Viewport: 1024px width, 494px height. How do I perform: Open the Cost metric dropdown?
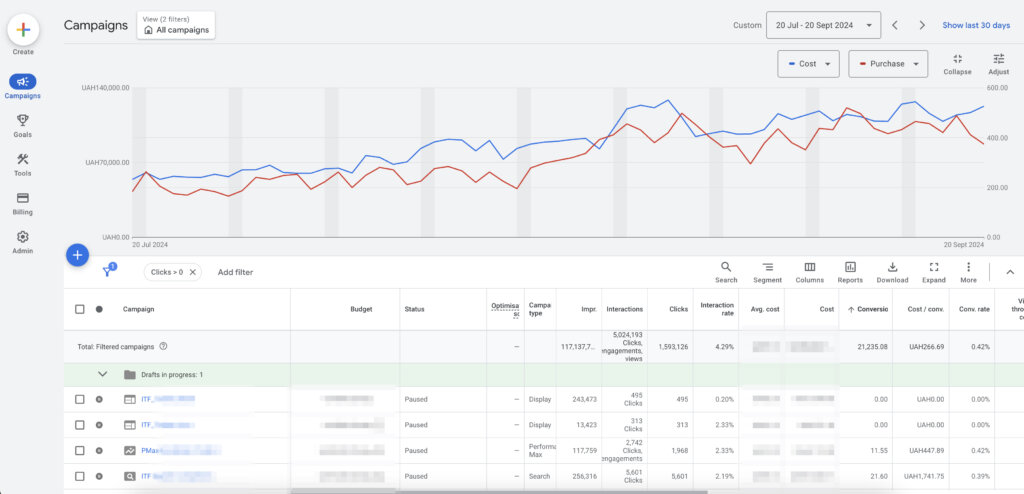(x=808, y=64)
